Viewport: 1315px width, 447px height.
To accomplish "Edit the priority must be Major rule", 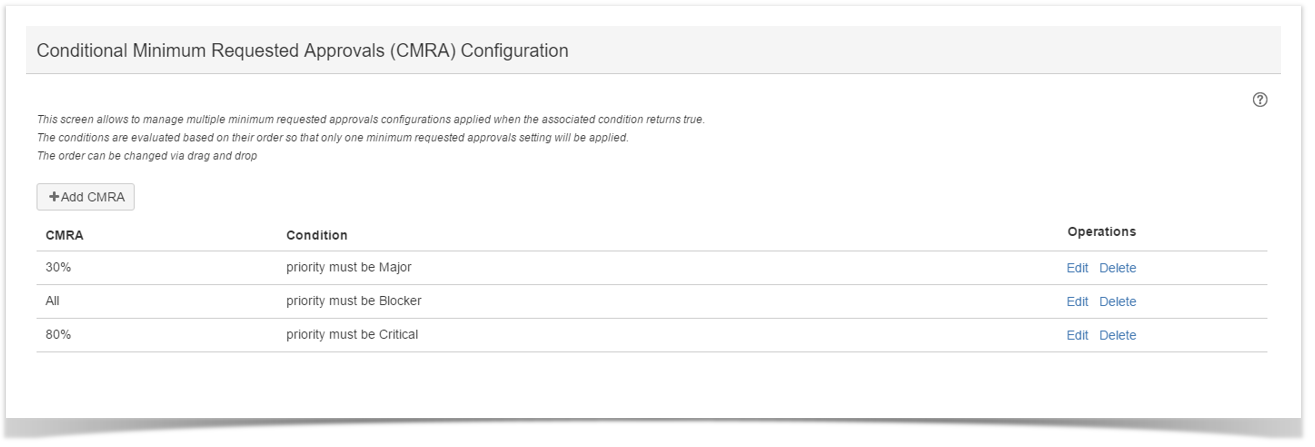I will (1077, 268).
